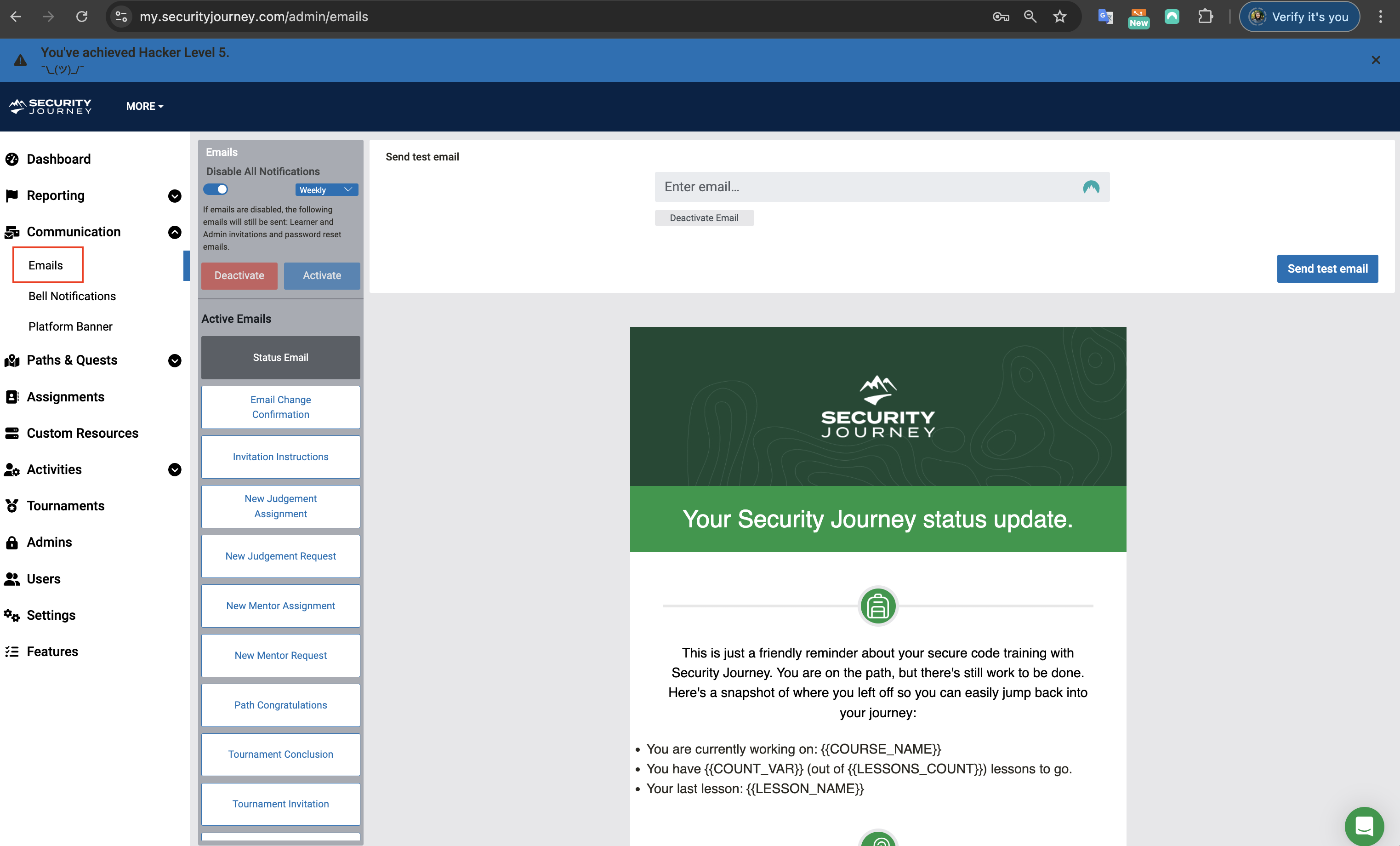
Task: Select New Judgement Request template
Action: pyautogui.click(x=281, y=555)
